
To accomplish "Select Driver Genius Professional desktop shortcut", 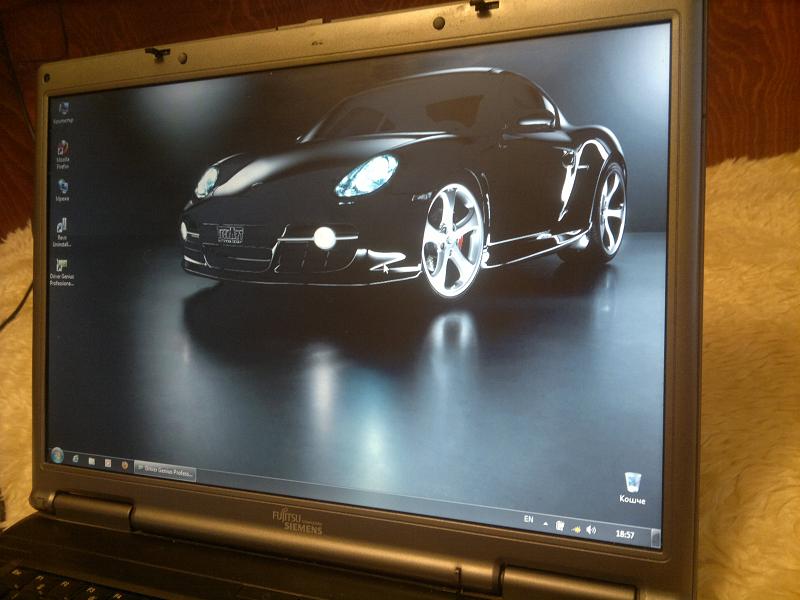I will [x=62, y=266].
